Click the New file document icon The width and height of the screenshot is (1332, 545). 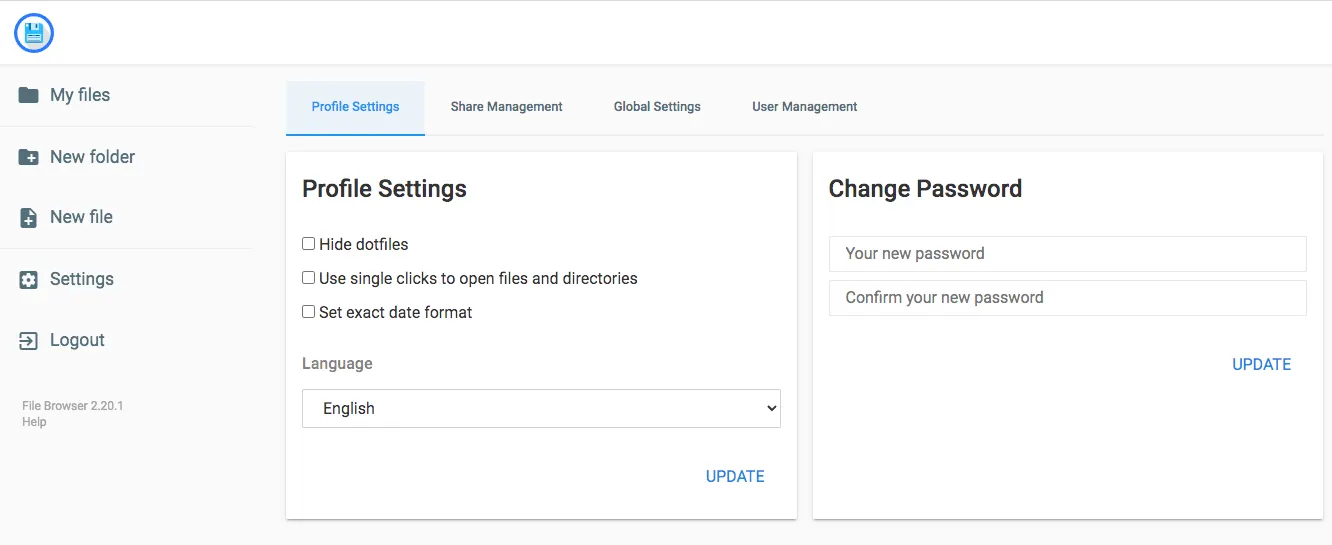29,217
